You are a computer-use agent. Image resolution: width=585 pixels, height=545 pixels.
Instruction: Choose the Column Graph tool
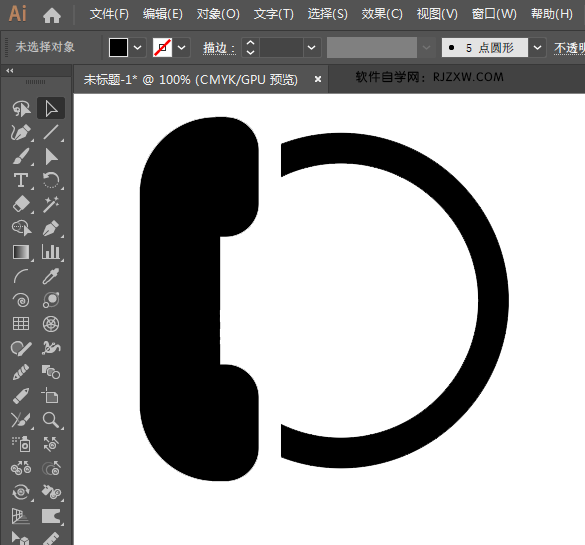pos(51,252)
